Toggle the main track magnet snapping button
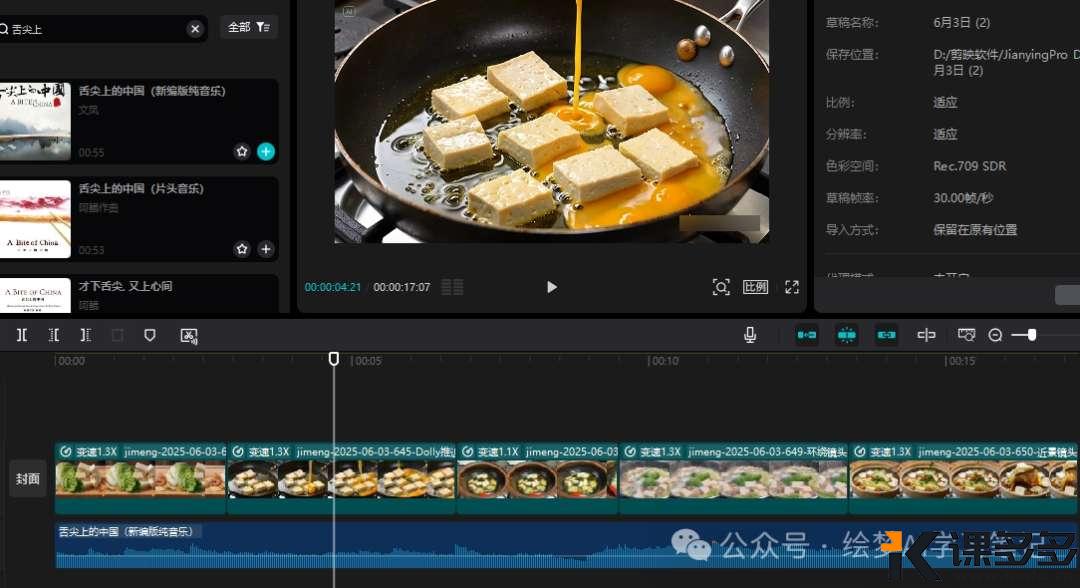 point(807,335)
